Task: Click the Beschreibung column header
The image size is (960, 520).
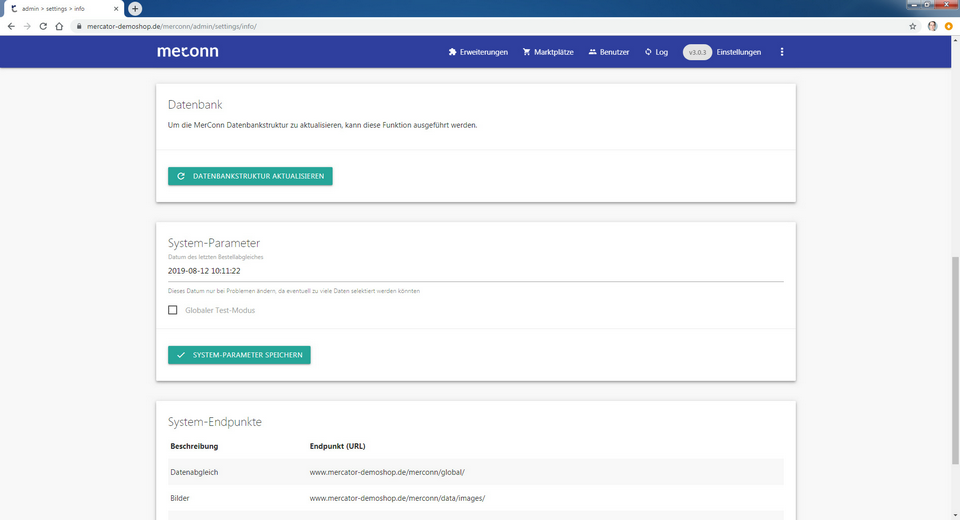Action: 194,446
